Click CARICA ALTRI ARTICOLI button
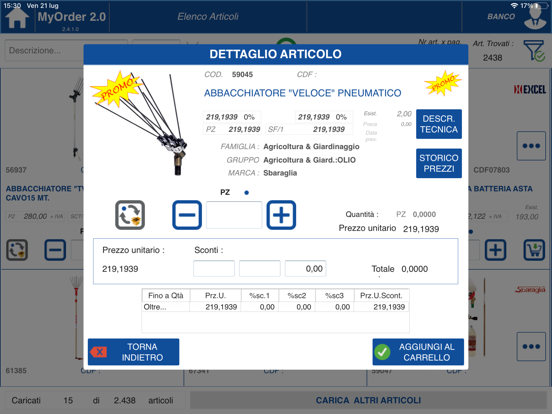 click(368, 400)
